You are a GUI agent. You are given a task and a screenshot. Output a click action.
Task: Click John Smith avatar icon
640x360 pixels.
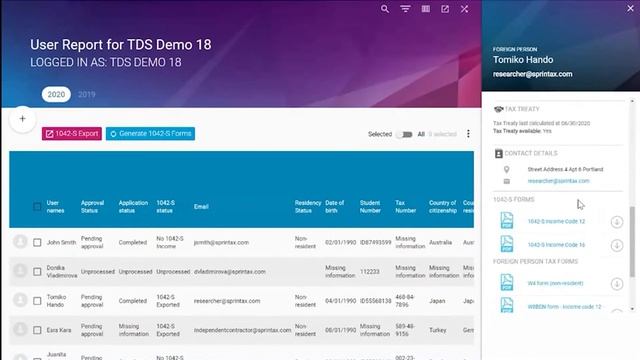click(20, 242)
